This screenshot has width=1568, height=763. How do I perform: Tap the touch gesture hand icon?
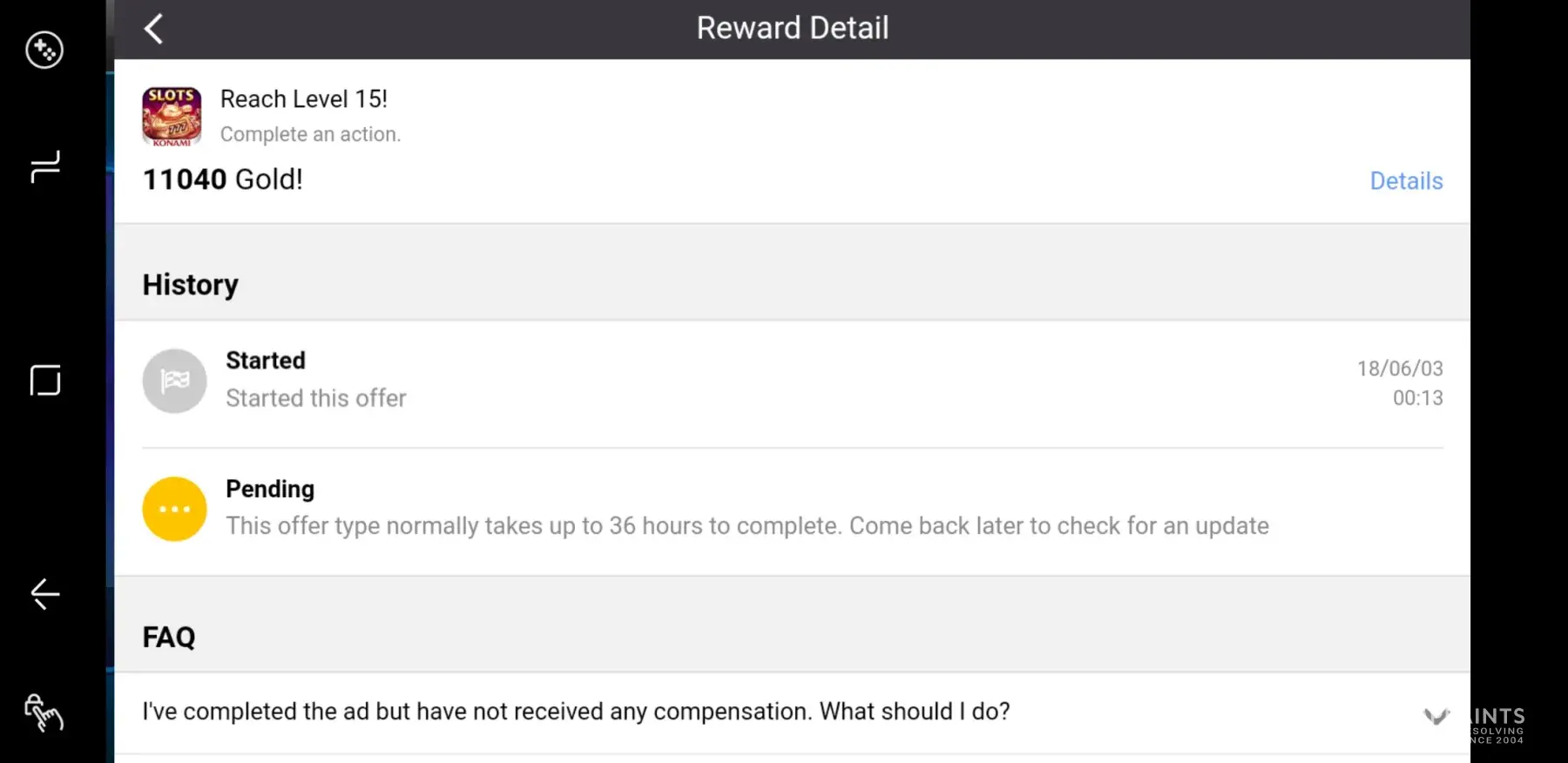coord(44,712)
